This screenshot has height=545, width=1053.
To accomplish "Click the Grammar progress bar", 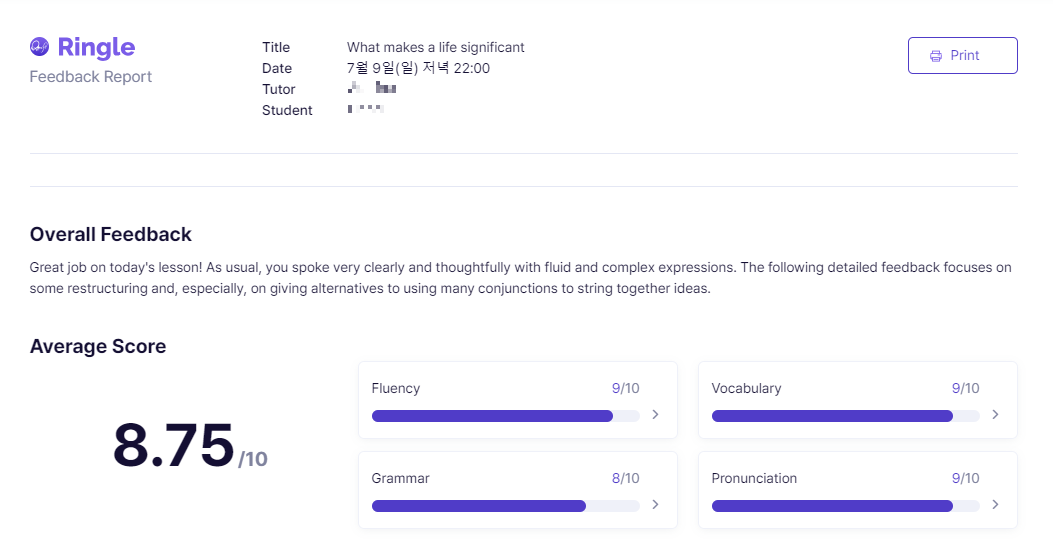I will click(x=506, y=506).
